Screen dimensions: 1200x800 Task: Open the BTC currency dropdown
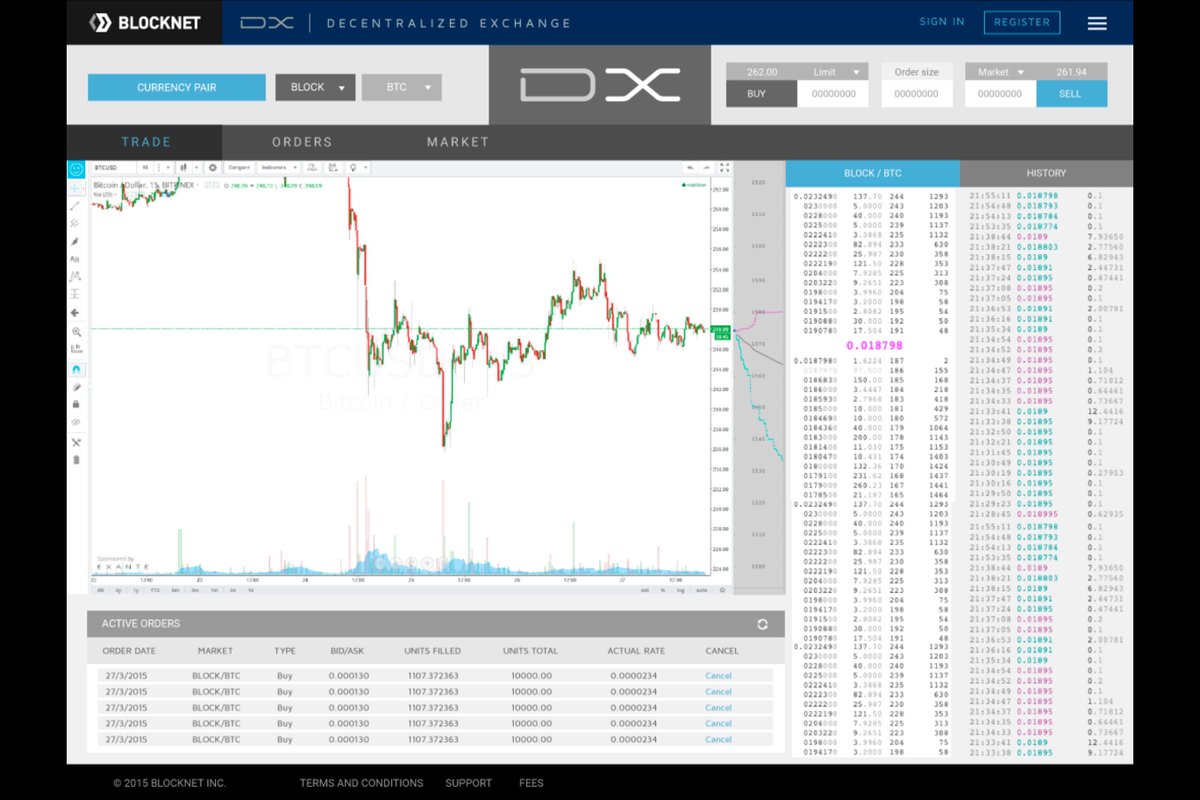pos(401,87)
